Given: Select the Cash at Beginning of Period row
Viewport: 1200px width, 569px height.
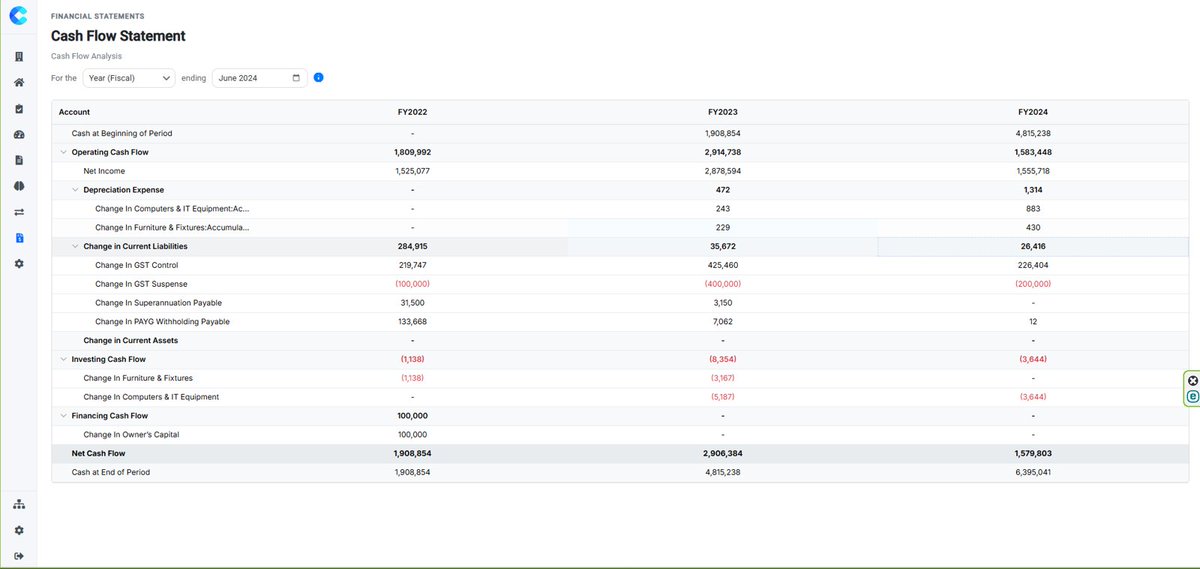Looking at the screenshot, I should pyautogui.click(x=620, y=133).
